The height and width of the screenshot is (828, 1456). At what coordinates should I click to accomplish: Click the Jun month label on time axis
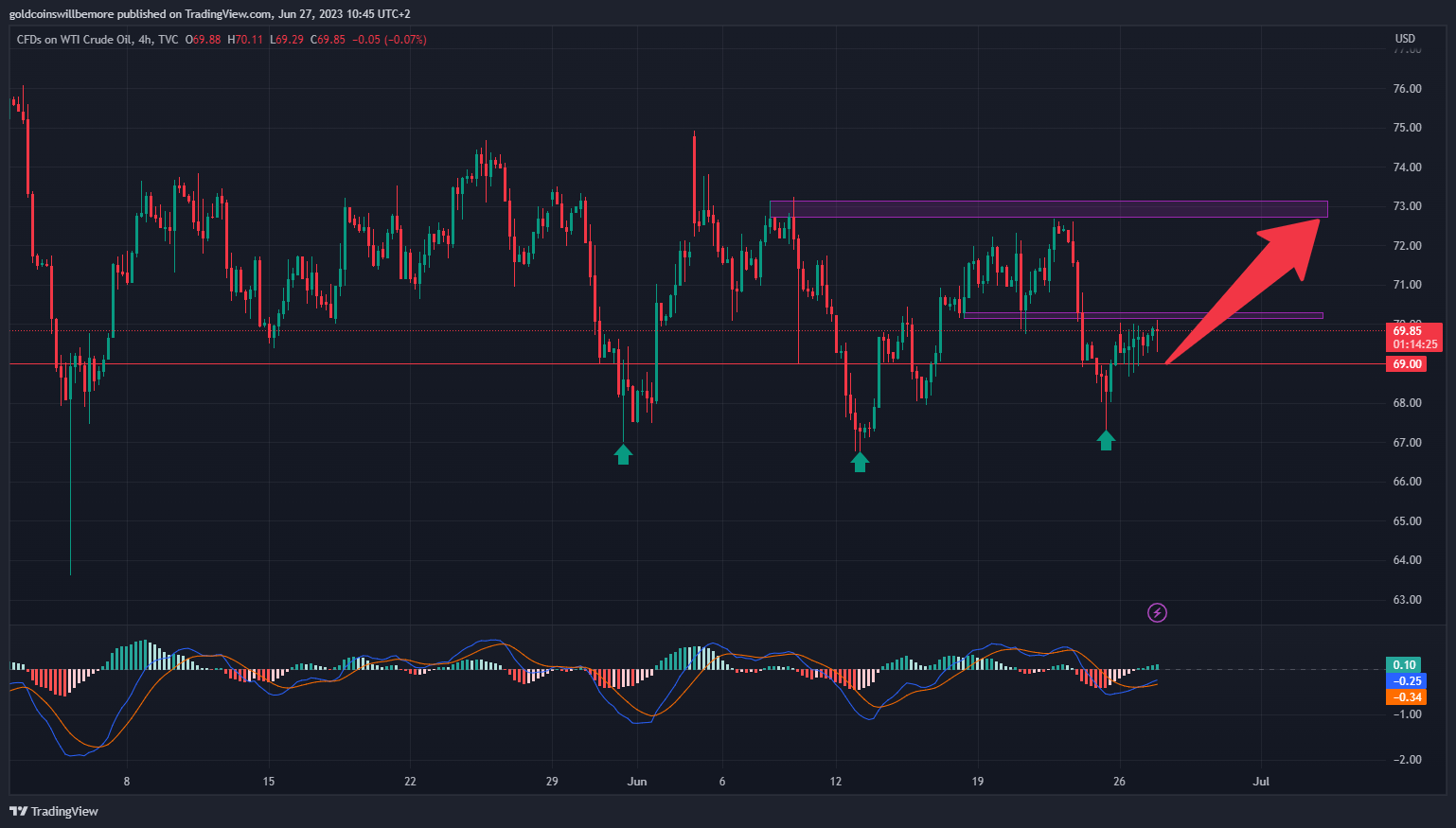coord(637,782)
